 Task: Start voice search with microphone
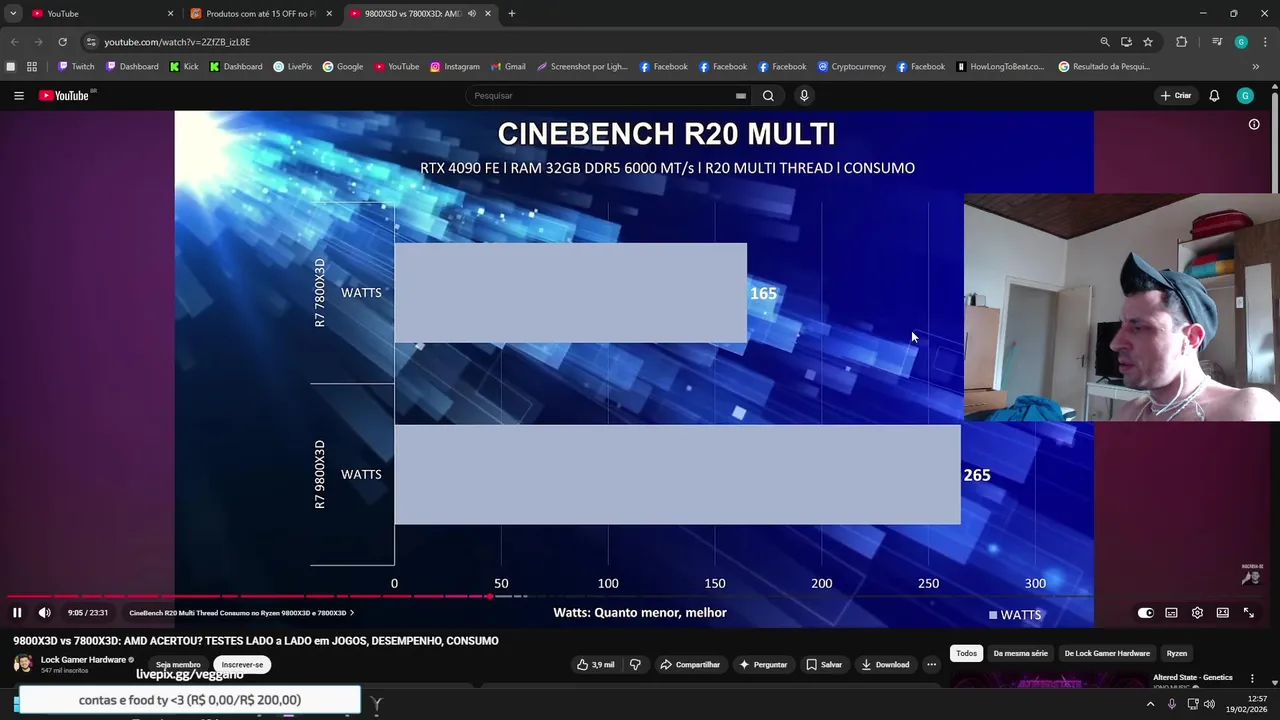(804, 96)
